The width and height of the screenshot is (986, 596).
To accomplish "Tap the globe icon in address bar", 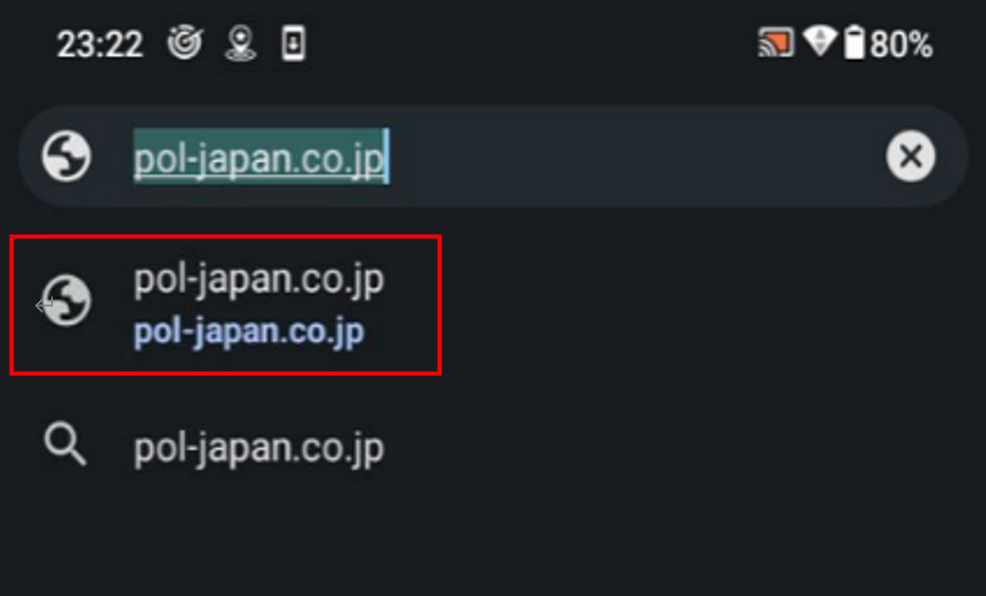I will click(x=67, y=156).
